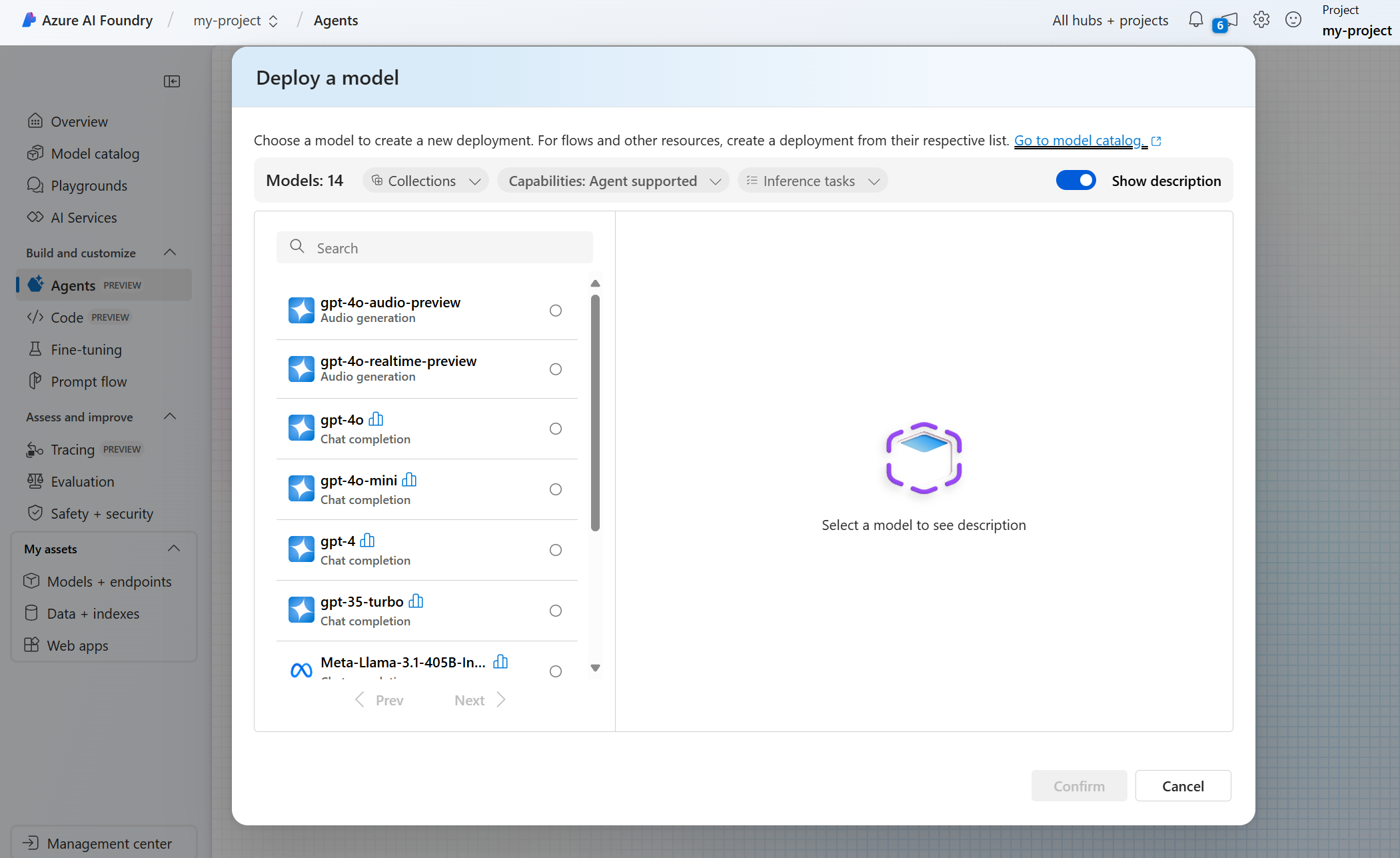Click the notifications bell icon
Screen dimensions: 1400x858
[x=1195, y=20]
